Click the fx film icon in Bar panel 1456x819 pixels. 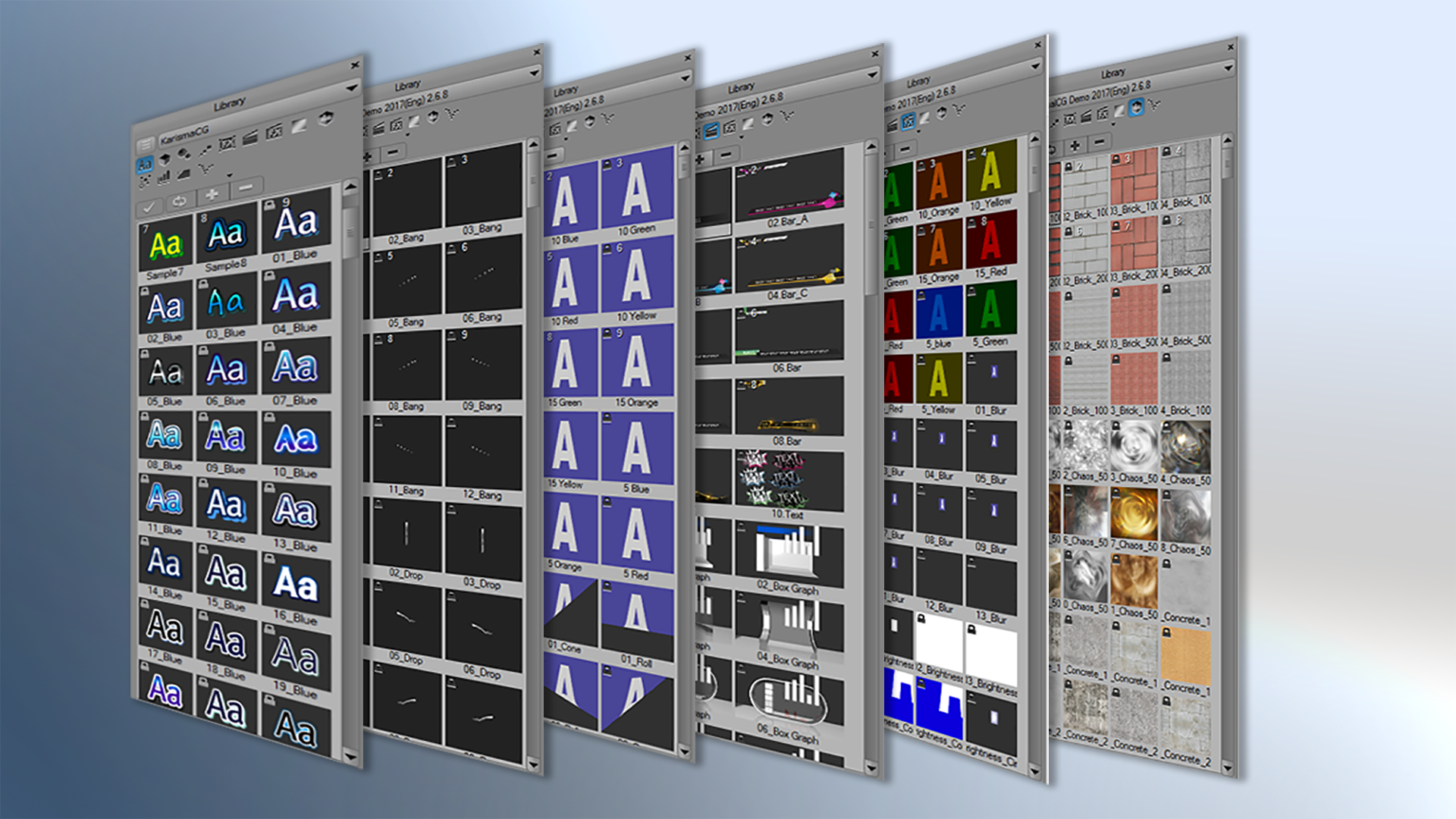tap(730, 127)
